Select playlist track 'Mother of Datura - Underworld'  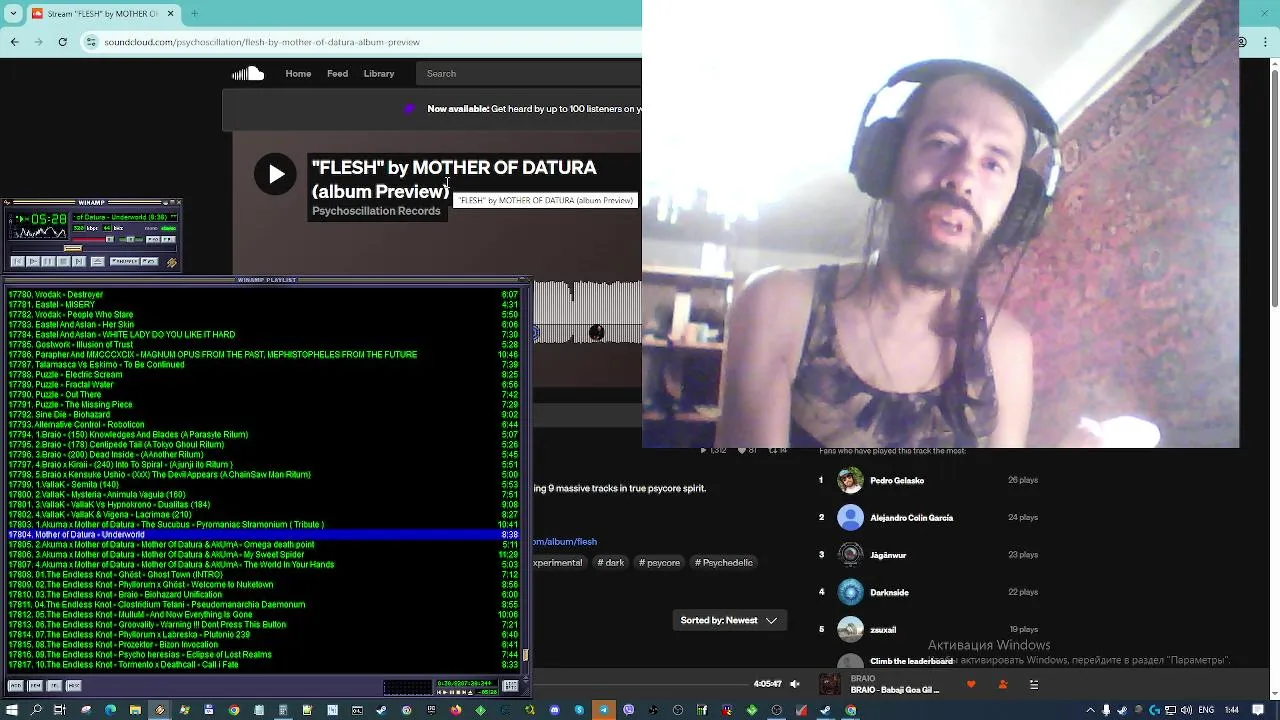[263, 535]
